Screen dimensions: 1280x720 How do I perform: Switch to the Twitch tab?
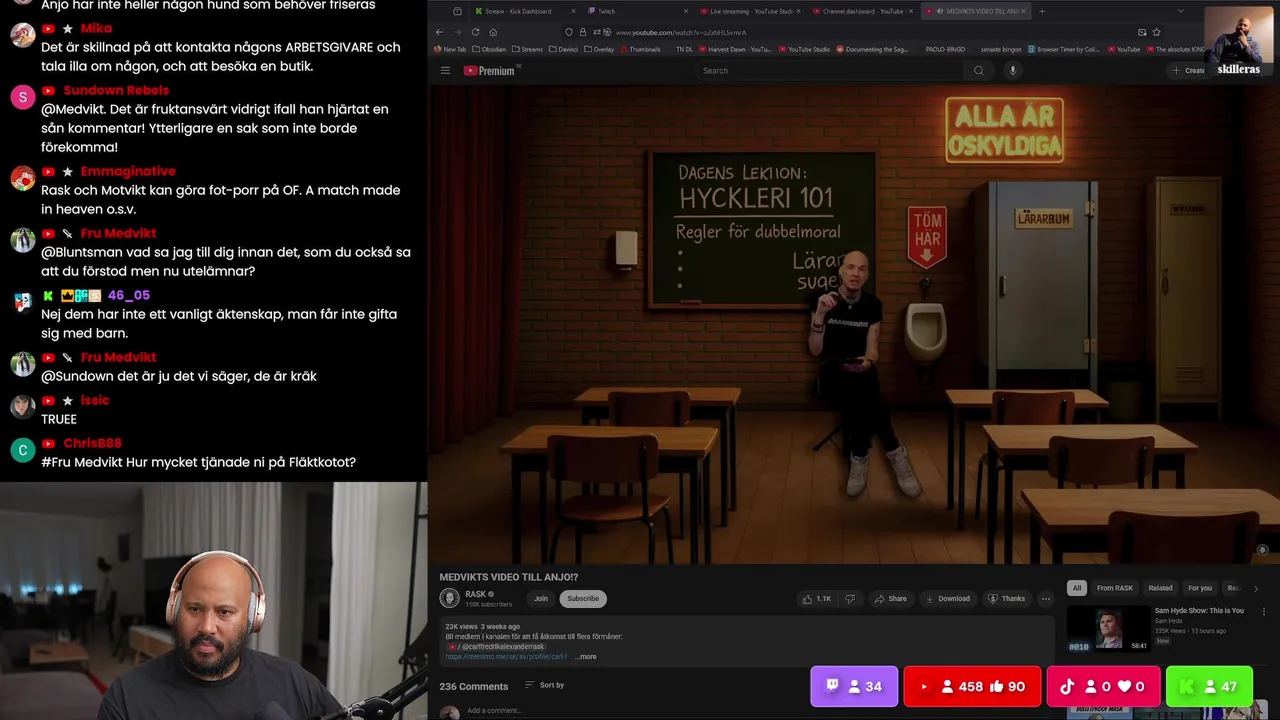pos(636,11)
